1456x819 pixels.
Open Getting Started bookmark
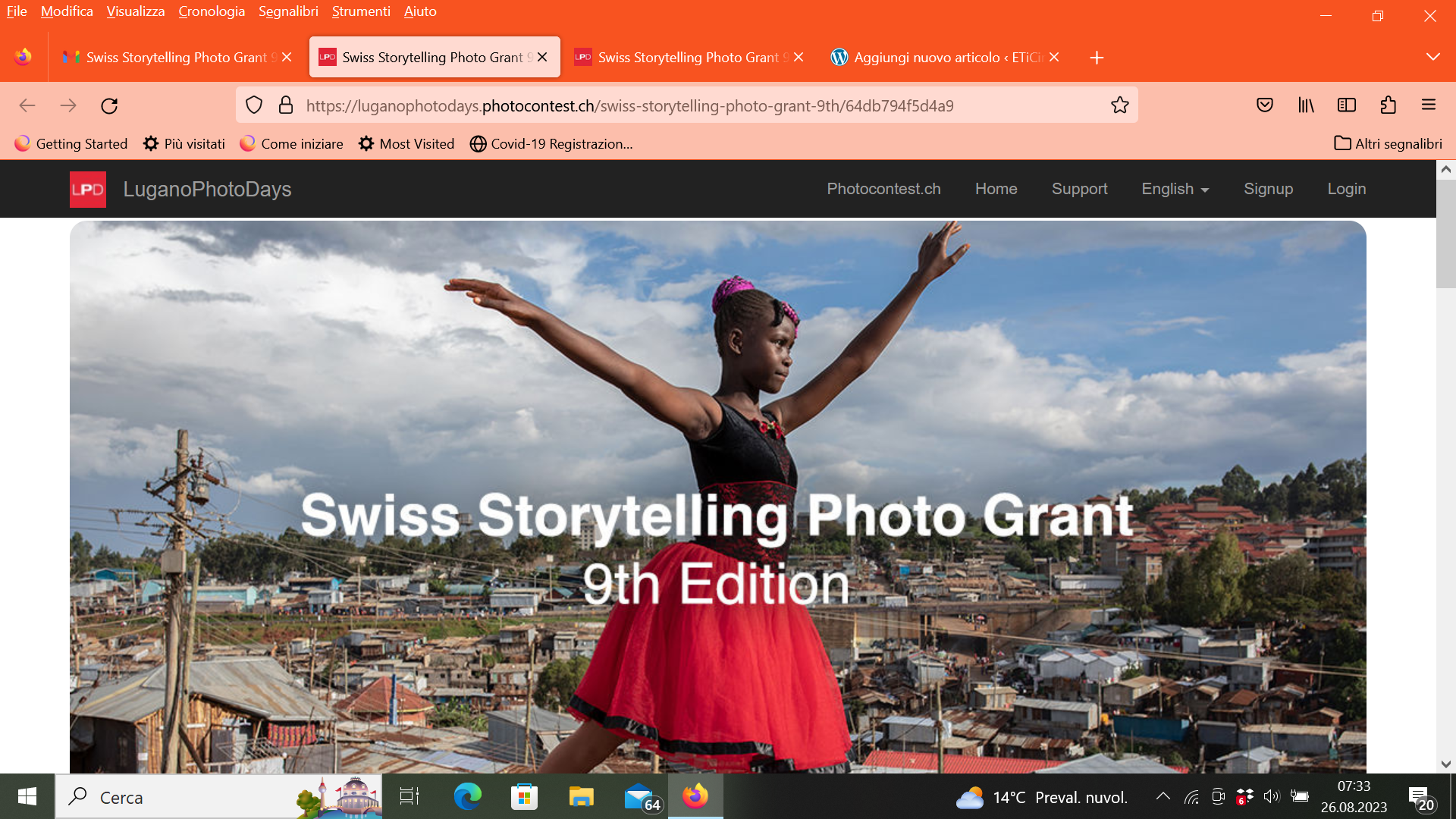pos(71,143)
